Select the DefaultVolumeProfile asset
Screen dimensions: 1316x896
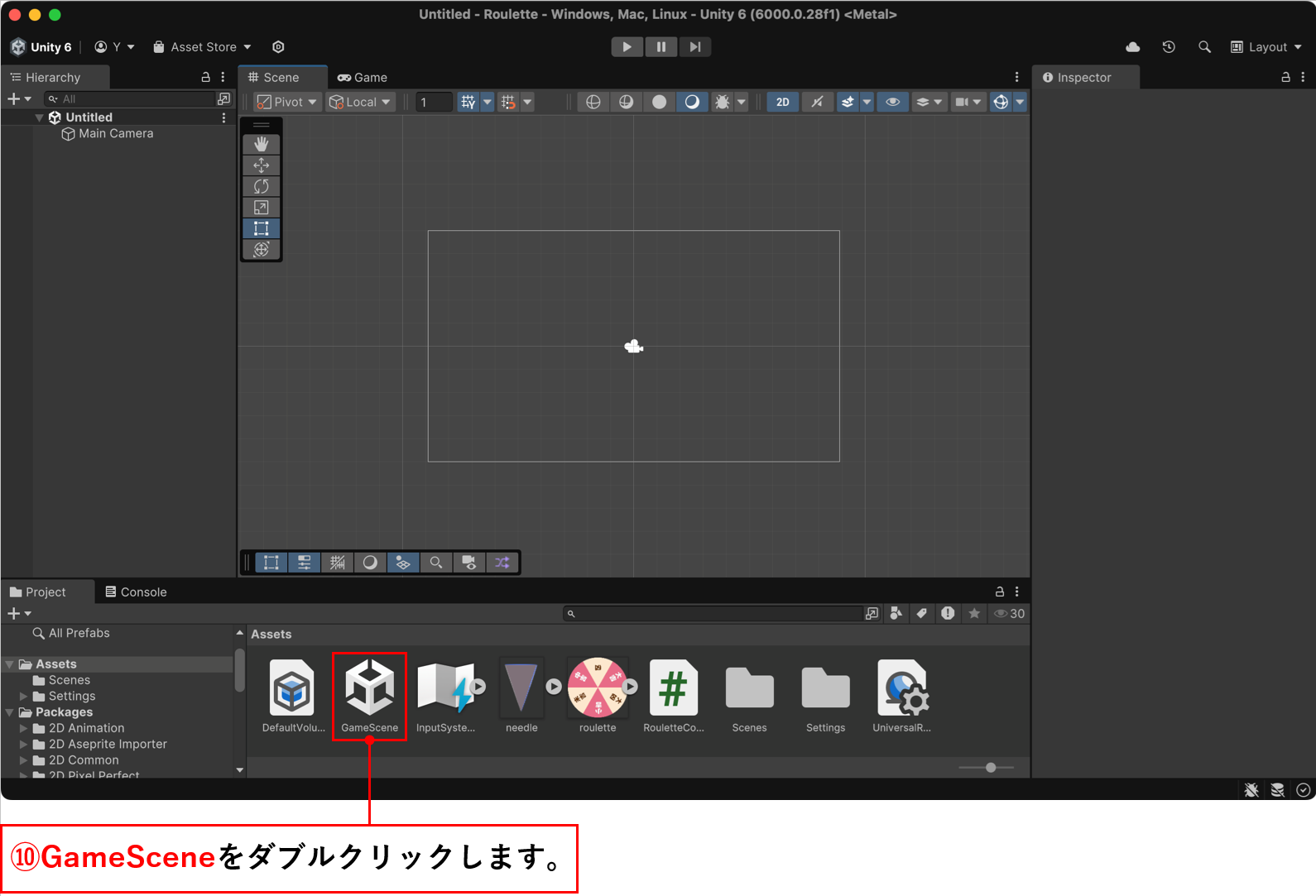click(x=293, y=696)
